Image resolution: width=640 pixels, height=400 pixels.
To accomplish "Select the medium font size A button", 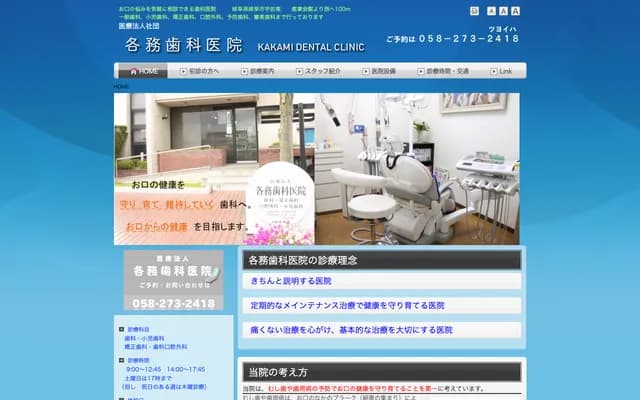I will click(x=502, y=11).
